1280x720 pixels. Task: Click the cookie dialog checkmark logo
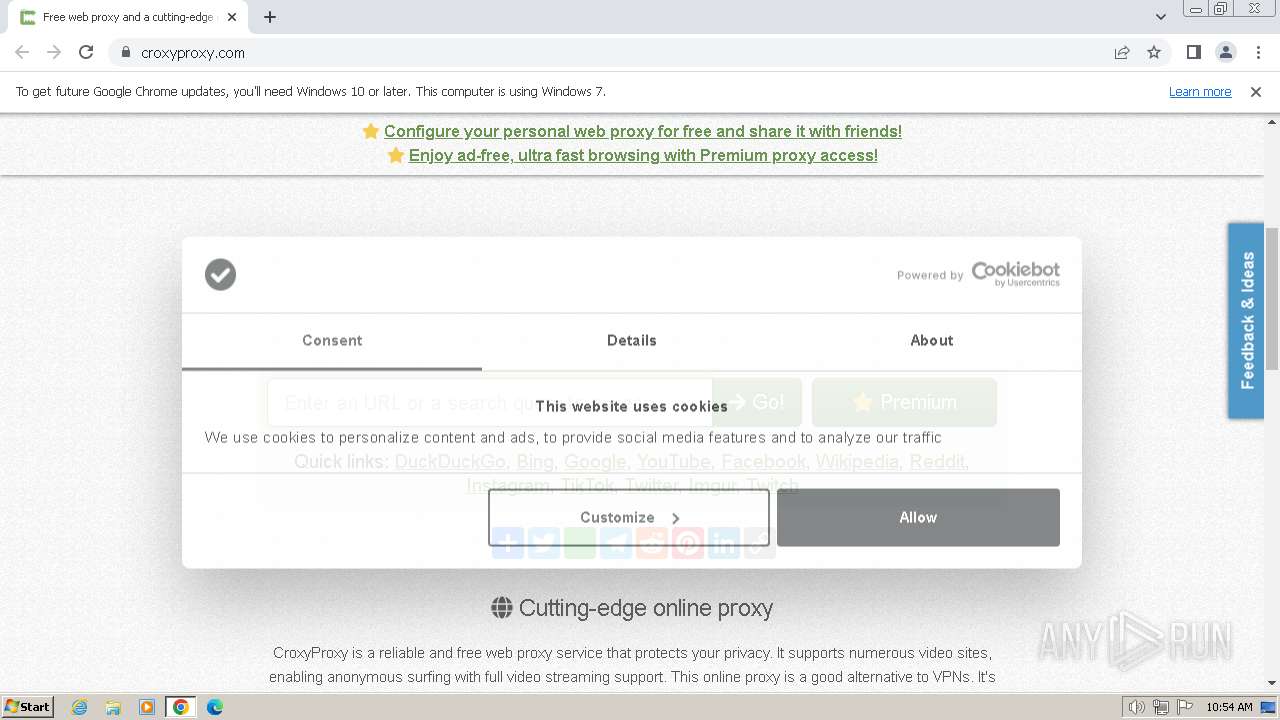[220, 274]
